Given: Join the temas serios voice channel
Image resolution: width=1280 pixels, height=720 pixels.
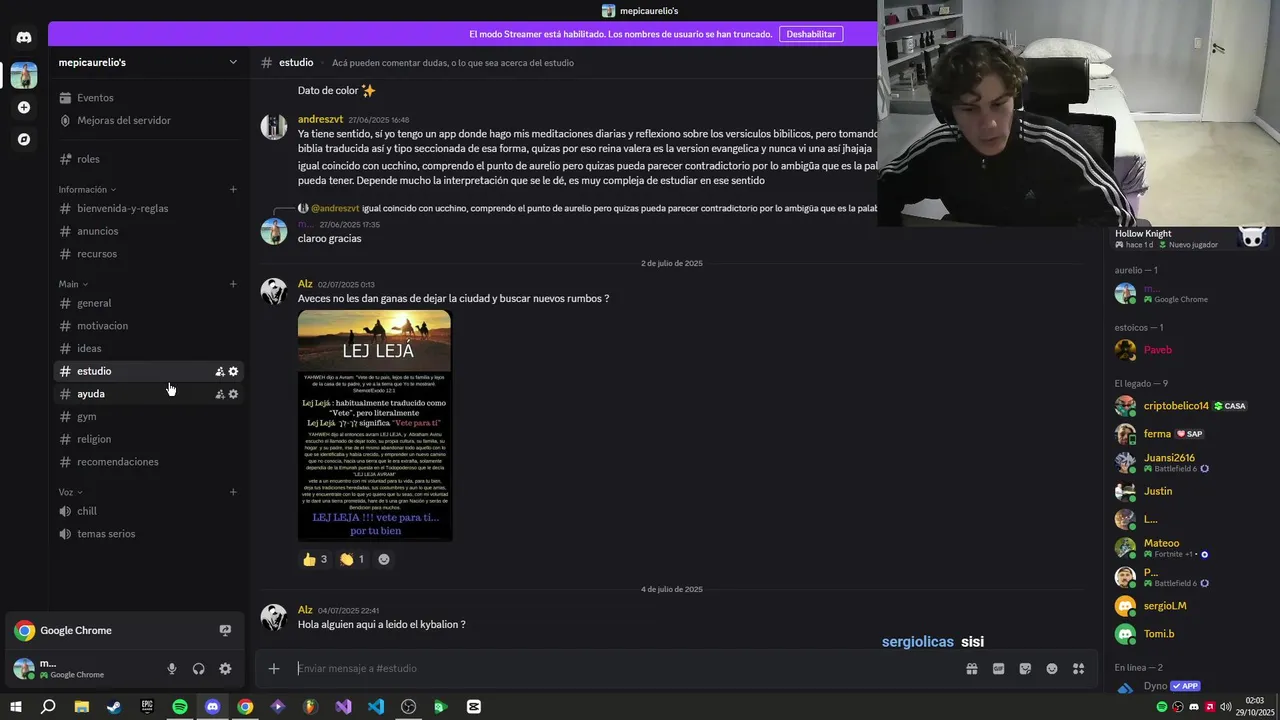Looking at the screenshot, I should 148,534.
